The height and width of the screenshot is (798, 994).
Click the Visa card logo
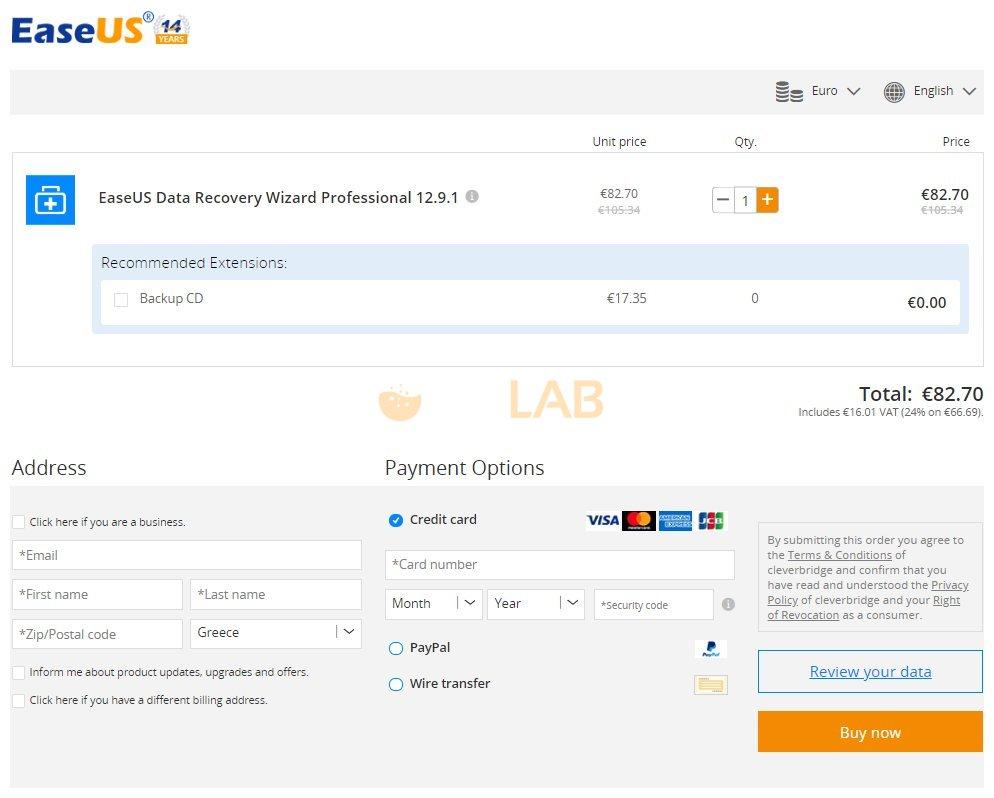click(x=603, y=520)
